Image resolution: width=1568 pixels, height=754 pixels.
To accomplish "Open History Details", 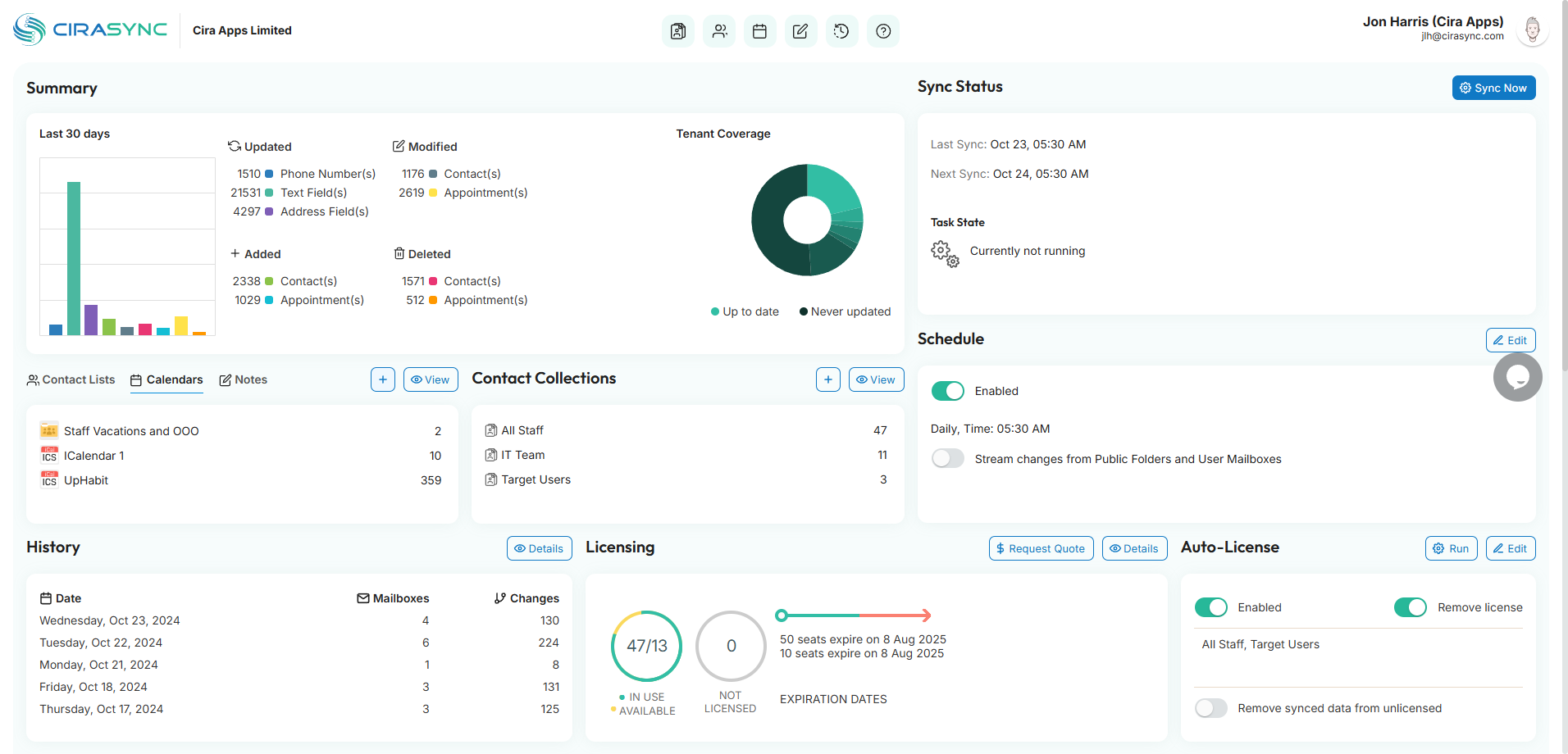I will [x=539, y=548].
